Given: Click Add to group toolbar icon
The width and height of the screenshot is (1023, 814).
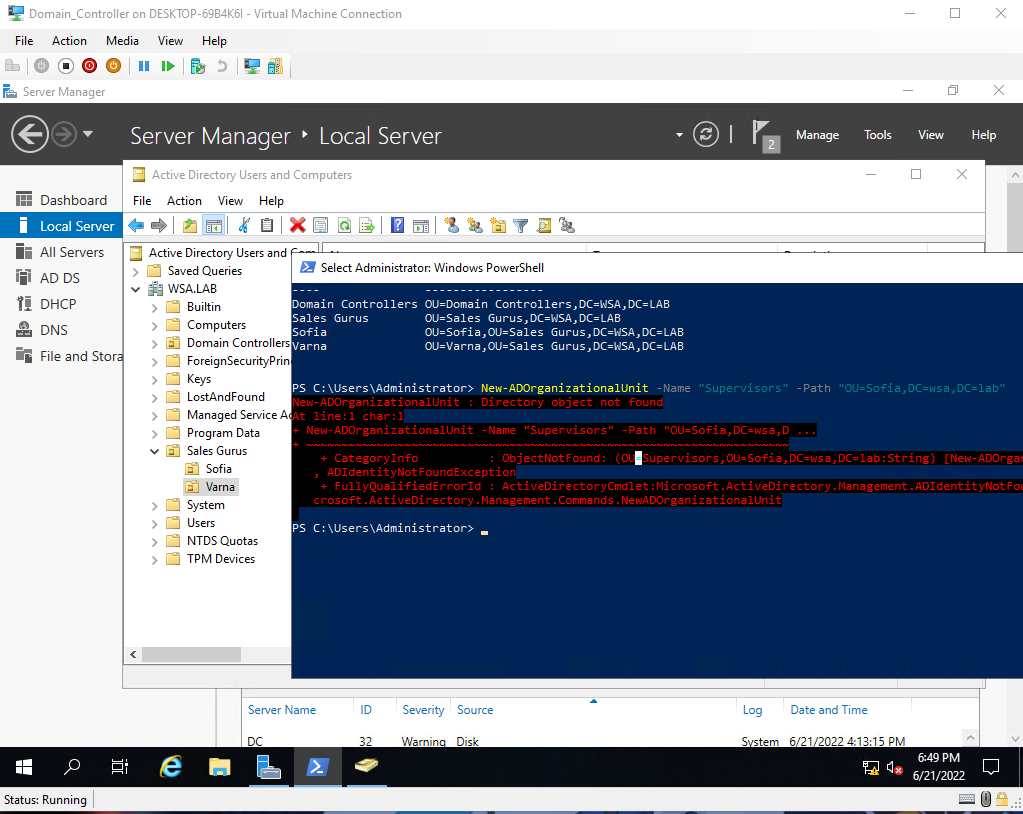Looking at the screenshot, I should [567, 226].
